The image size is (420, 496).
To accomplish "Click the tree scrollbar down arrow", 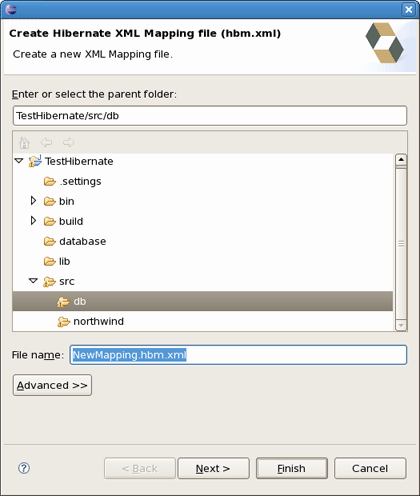I will pos(401,325).
